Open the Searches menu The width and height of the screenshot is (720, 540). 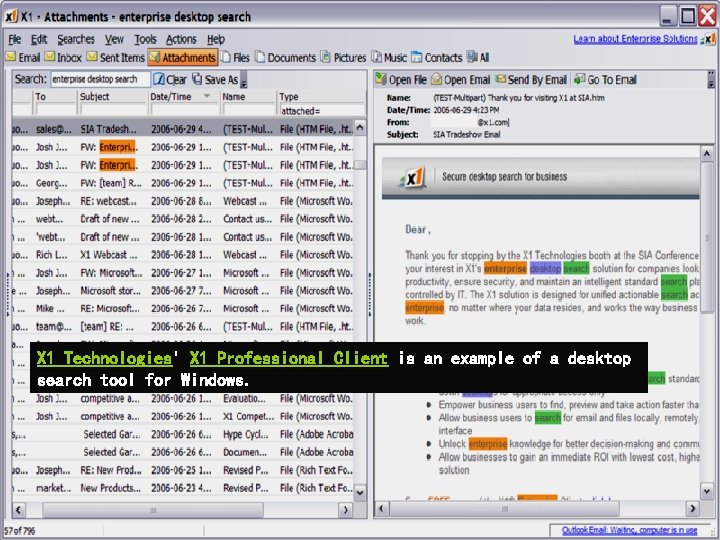(76, 39)
